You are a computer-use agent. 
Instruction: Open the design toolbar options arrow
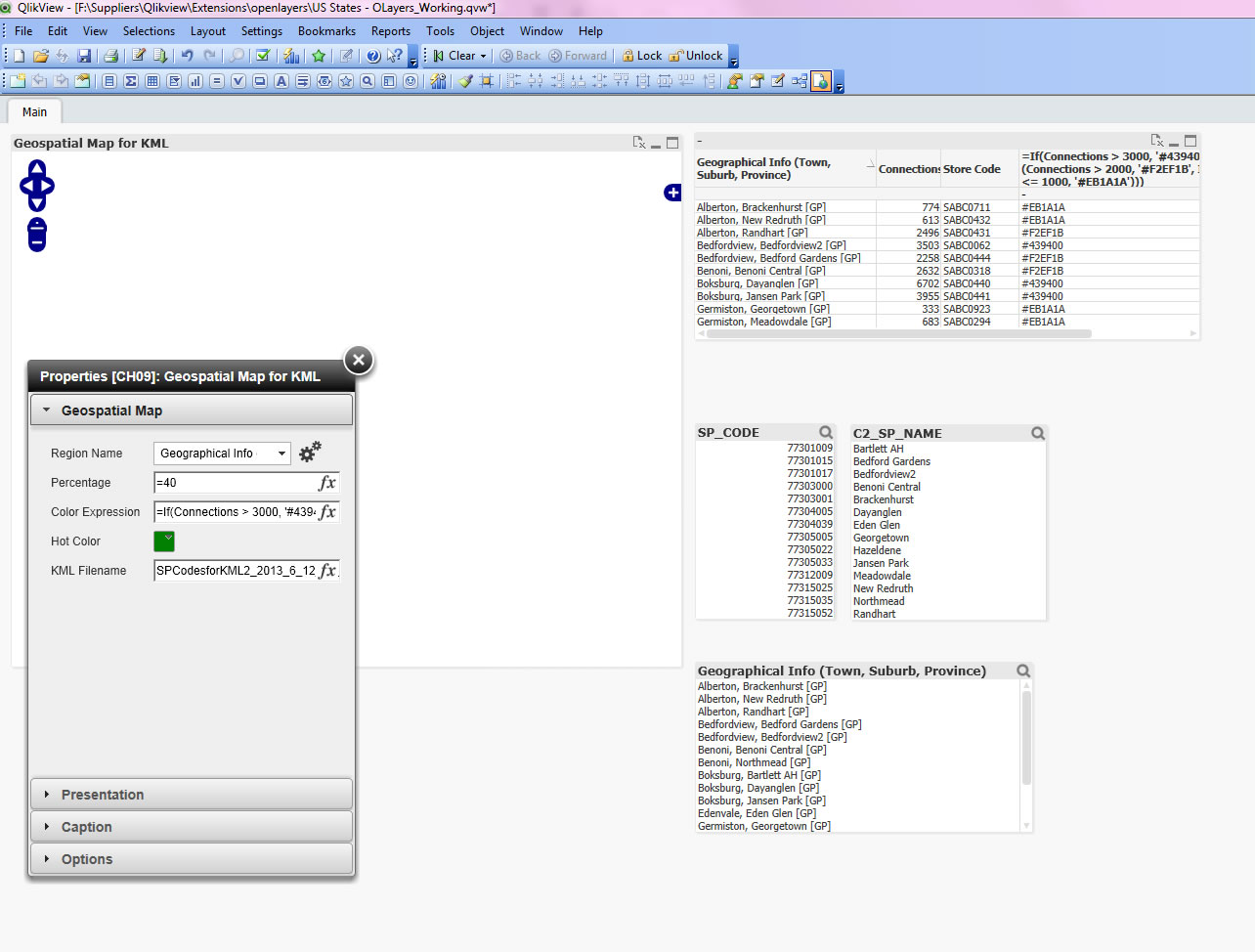pos(840,84)
